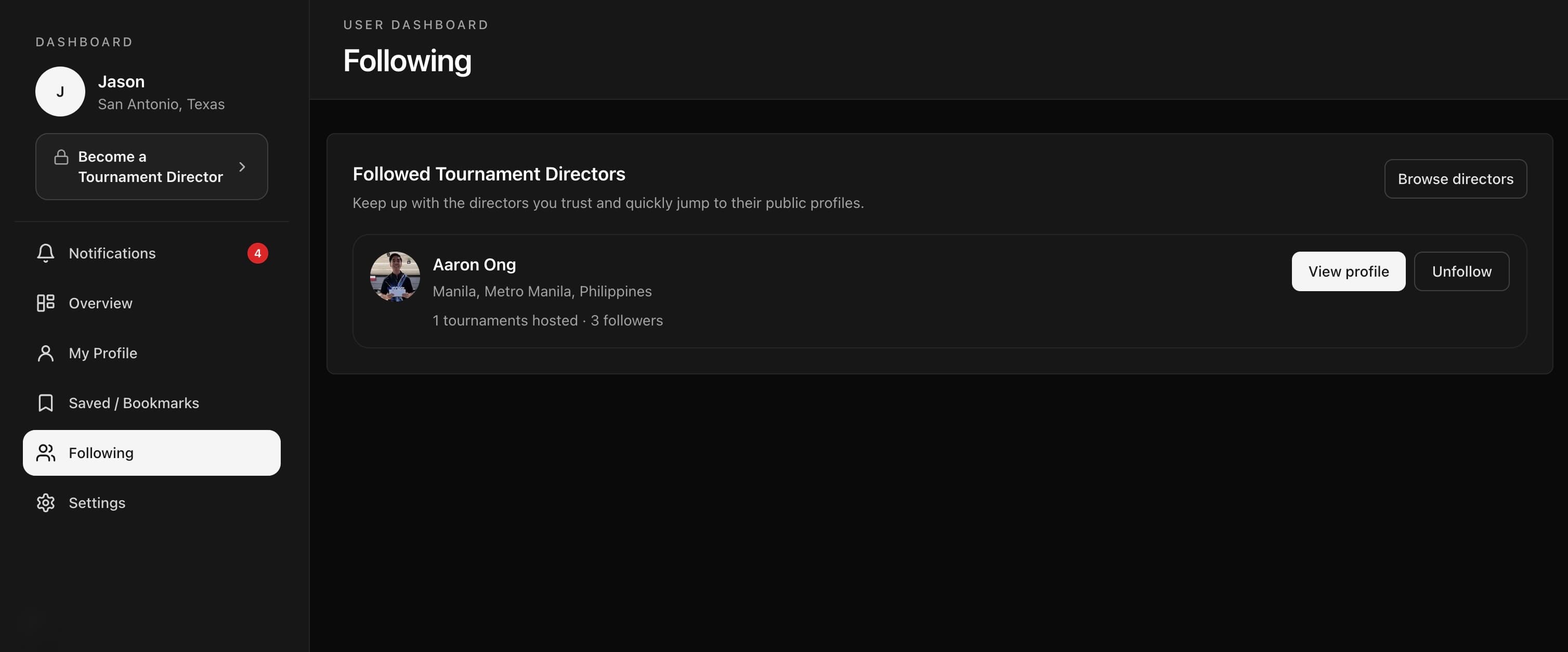The height and width of the screenshot is (652, 1568).
Task: Click Aaron Ong's profile photo
Action: click(395, 277)
